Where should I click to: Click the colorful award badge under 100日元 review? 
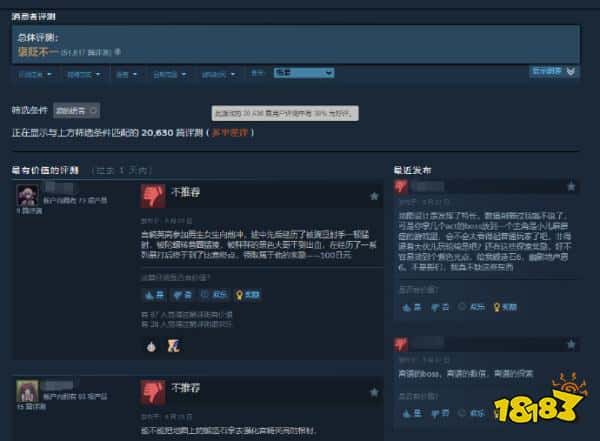173,346
